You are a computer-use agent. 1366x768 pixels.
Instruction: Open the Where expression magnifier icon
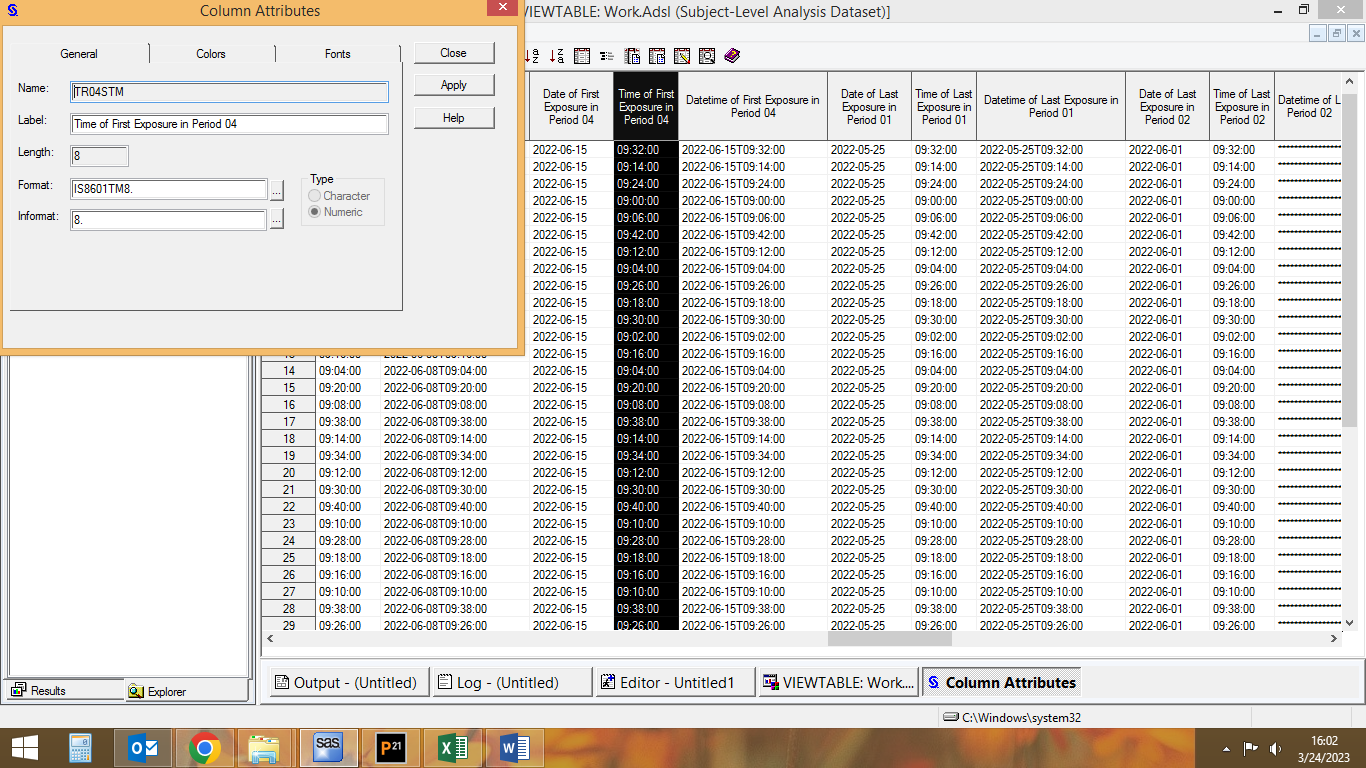[707, 56]
